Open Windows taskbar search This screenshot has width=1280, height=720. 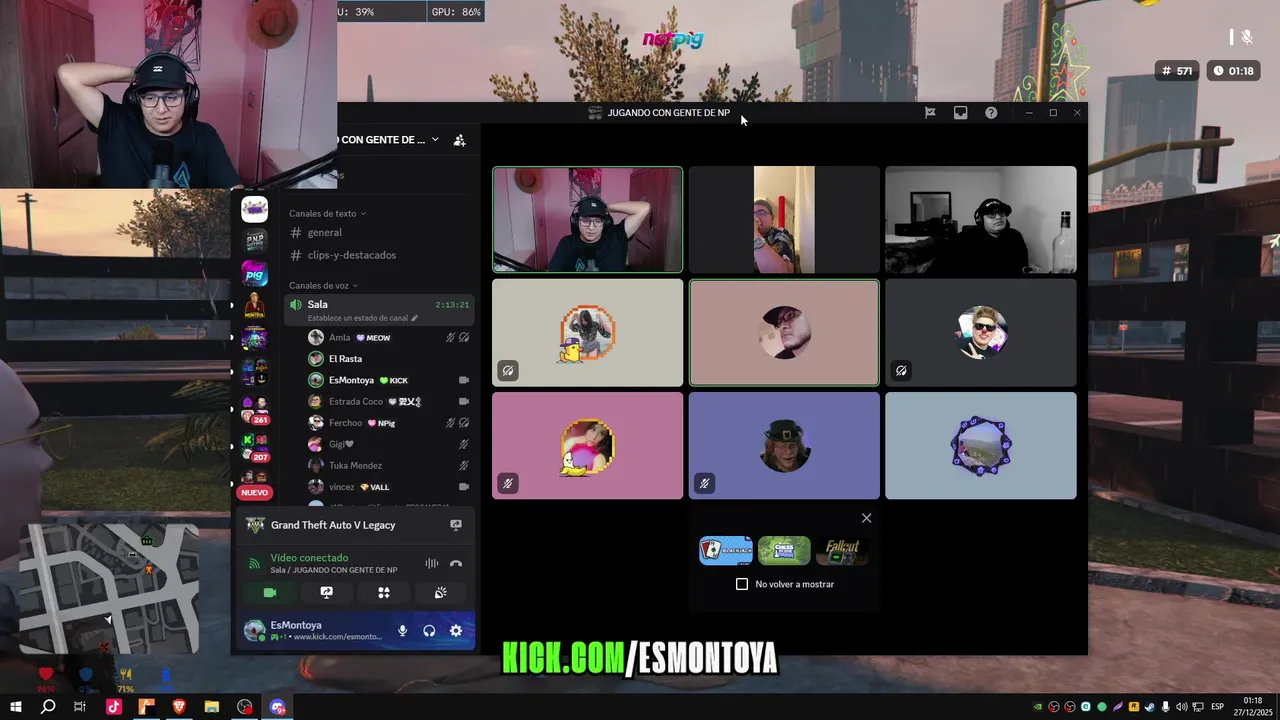coord(48,707)
